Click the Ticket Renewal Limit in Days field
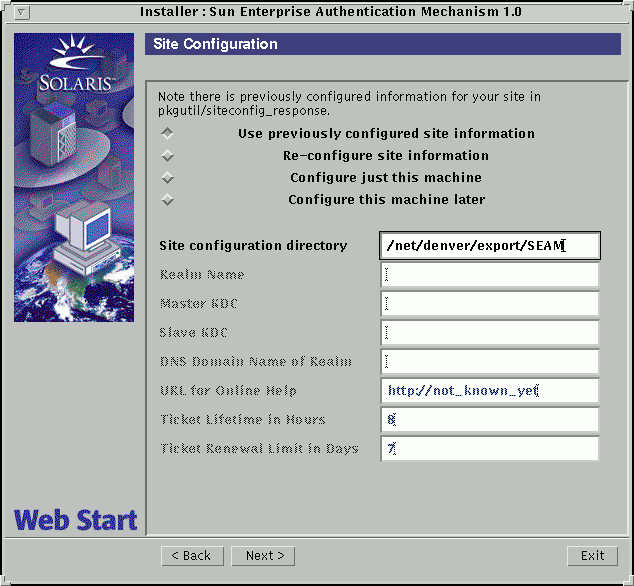634x586 pixels. coord(490,448)
